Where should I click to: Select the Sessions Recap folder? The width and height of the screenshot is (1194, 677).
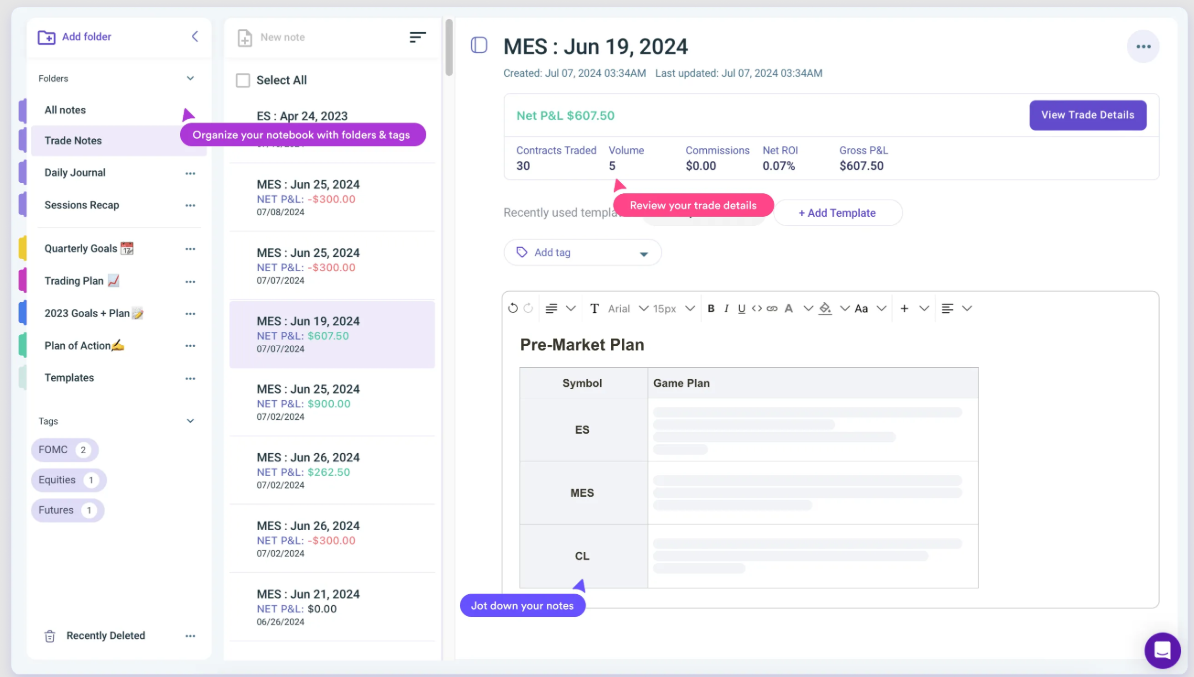pyautogui.click(x=81, y=205)
